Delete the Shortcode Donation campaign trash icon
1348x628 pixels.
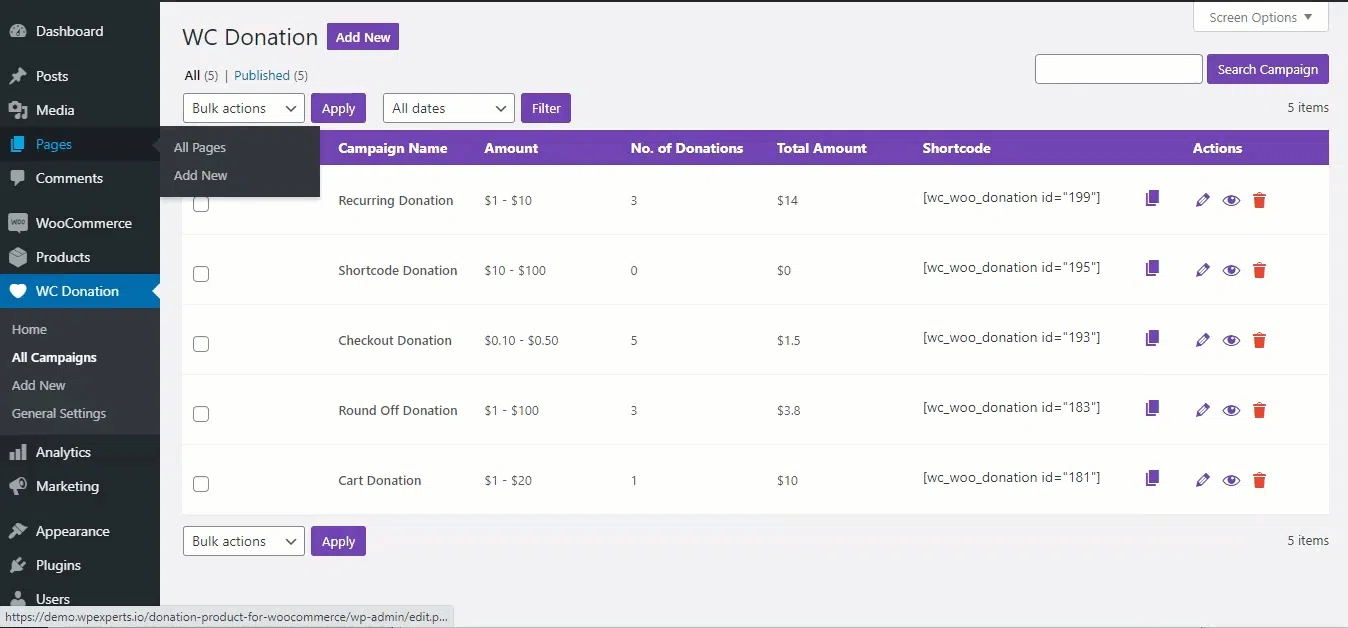pos(1259,270)
